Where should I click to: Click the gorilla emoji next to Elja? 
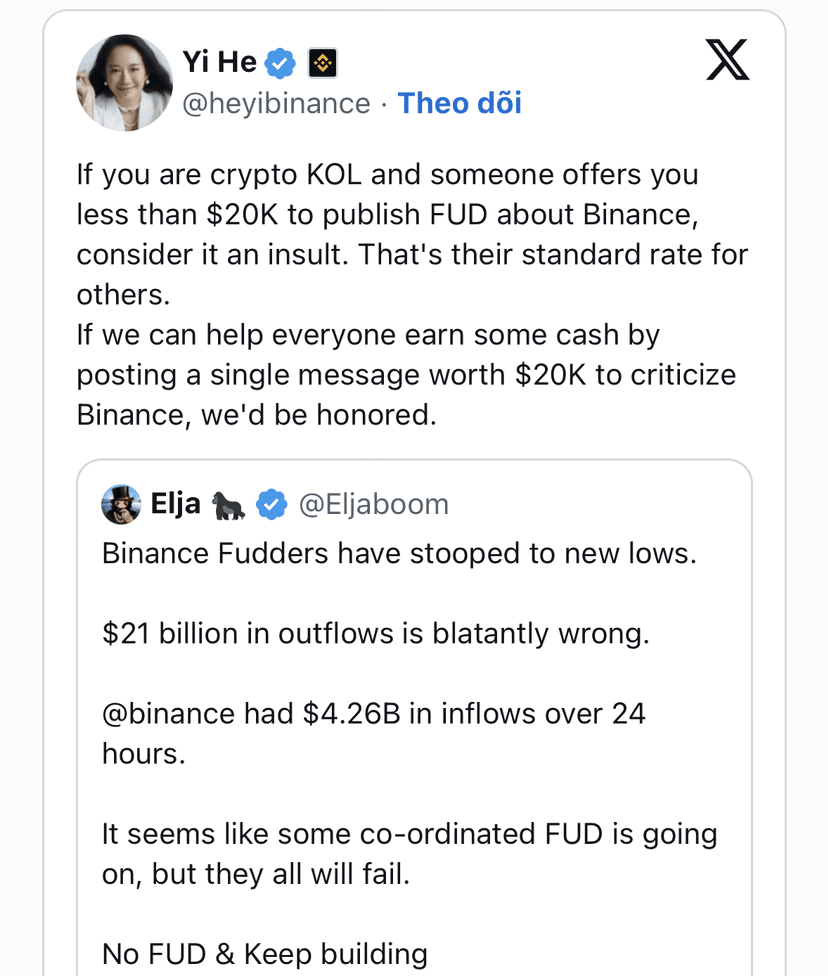point(229,505)
